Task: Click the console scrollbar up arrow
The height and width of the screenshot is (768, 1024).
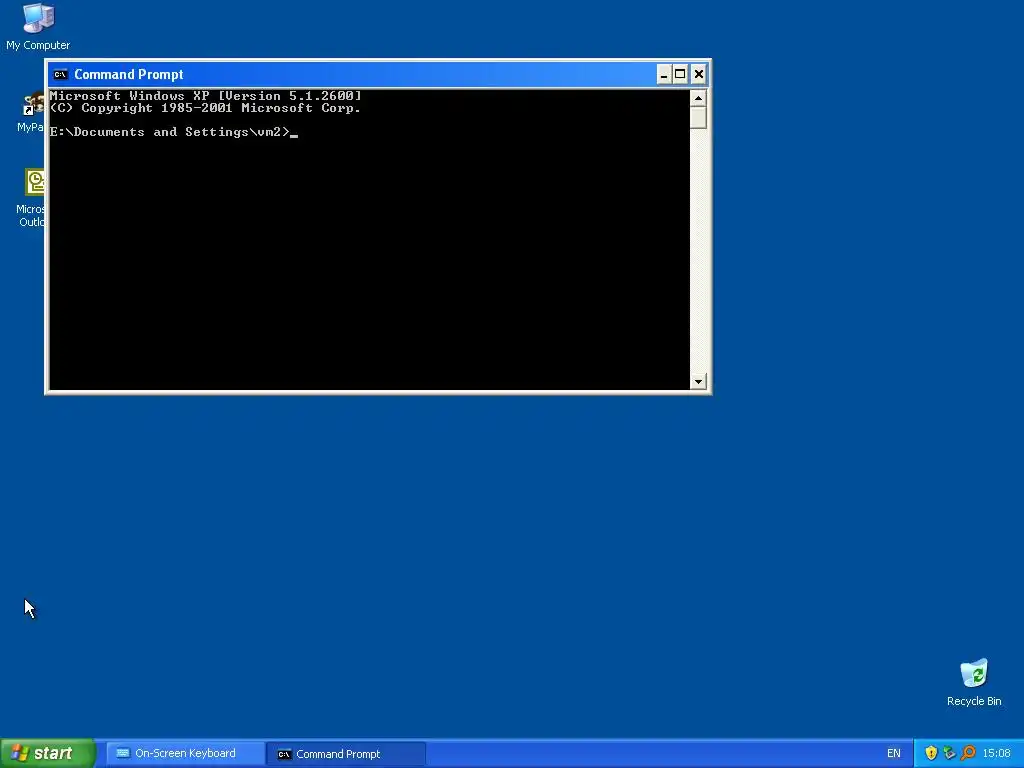Action: tap(698, 99)
